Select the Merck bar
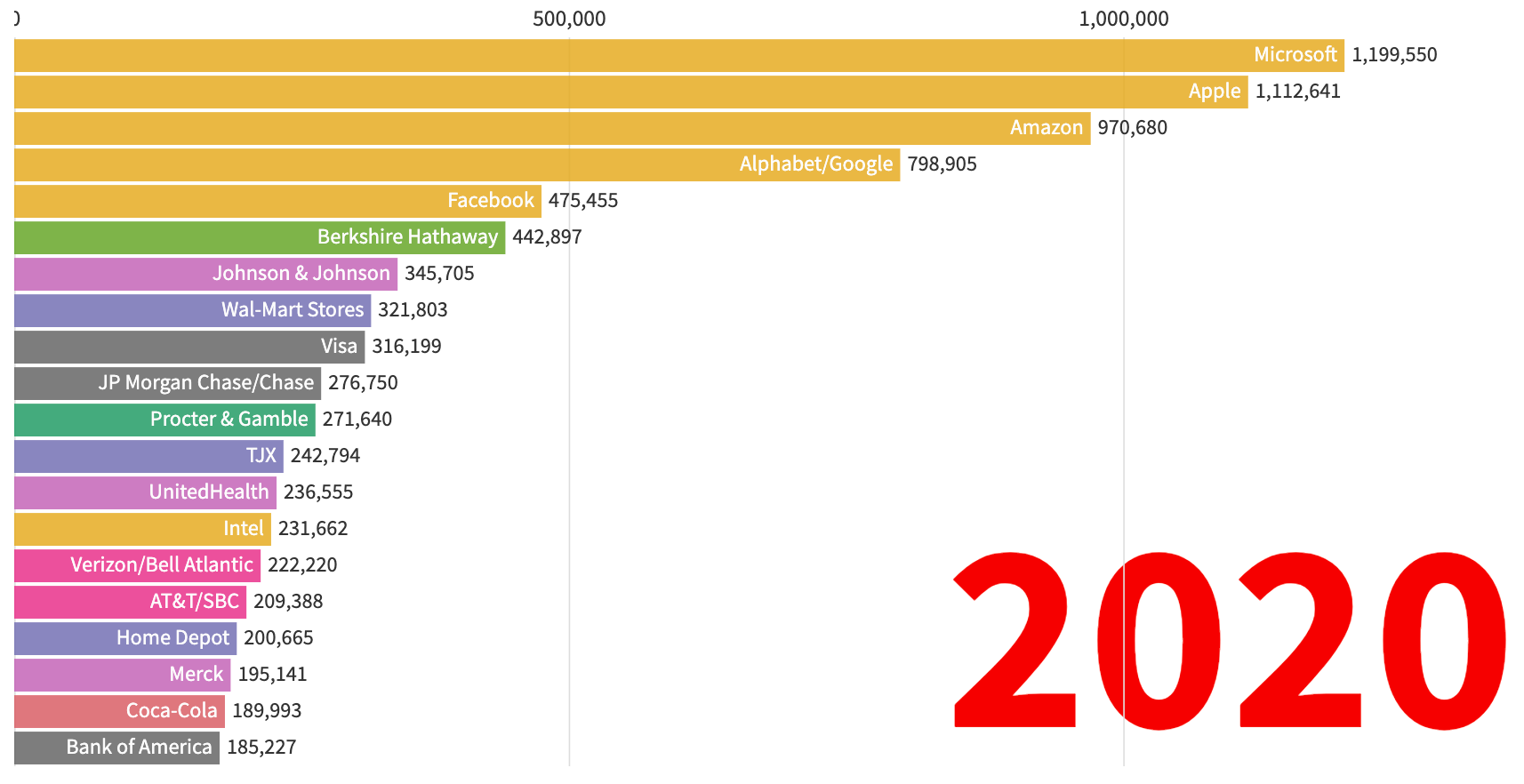This screenshot has height=784, width=1524. click(122, 675)
